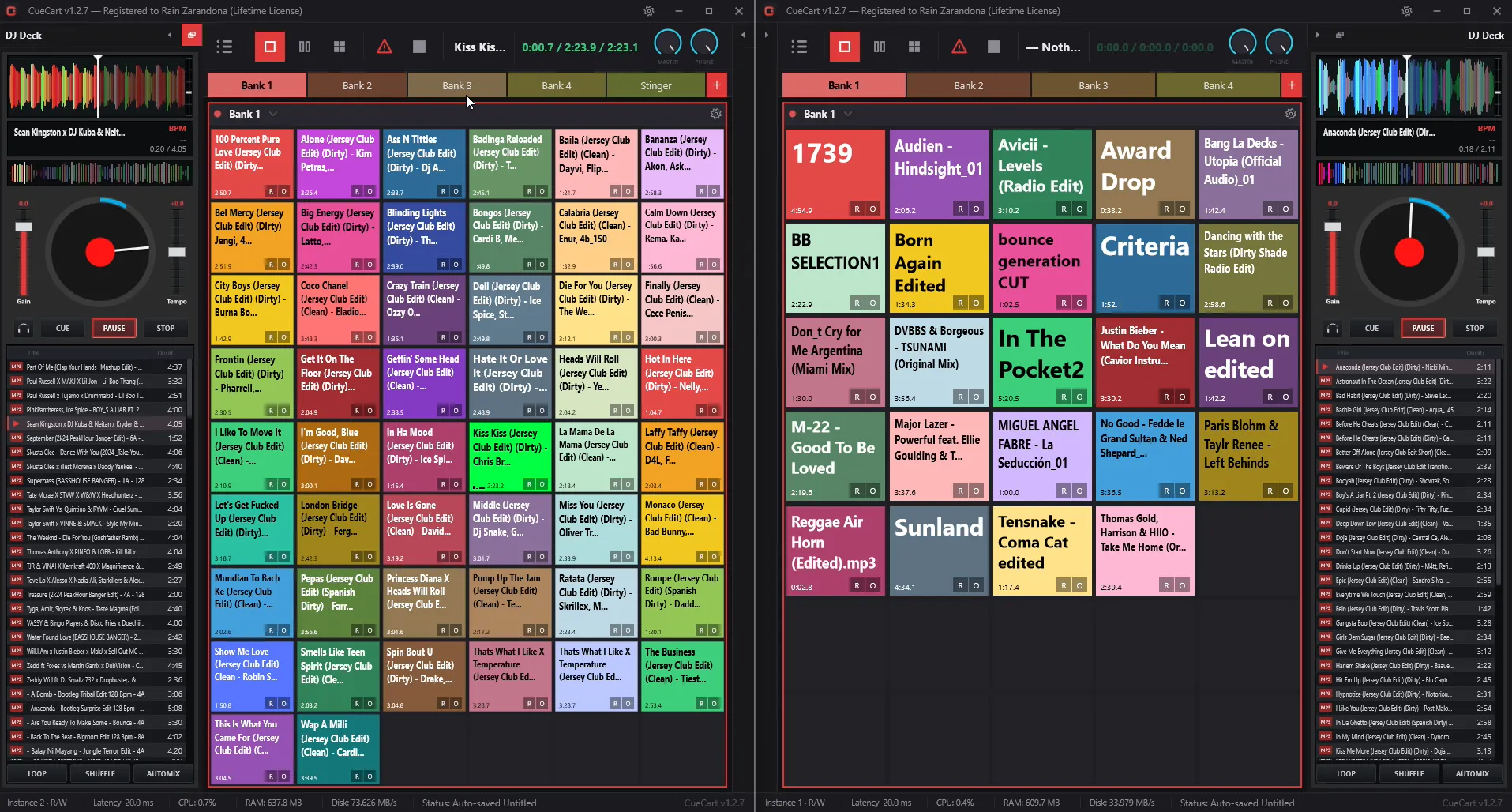Click PAUSE on the right DJ Deck
1512x812 pixels.
(1423, 329)
